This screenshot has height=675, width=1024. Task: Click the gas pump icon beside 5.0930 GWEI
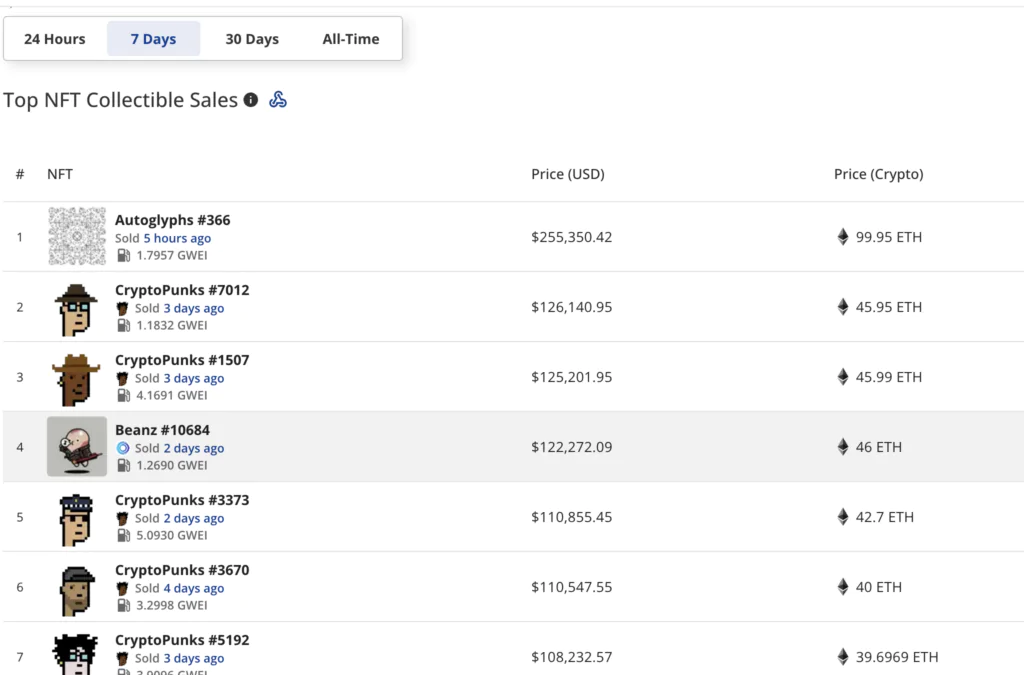tap(123, 535)
